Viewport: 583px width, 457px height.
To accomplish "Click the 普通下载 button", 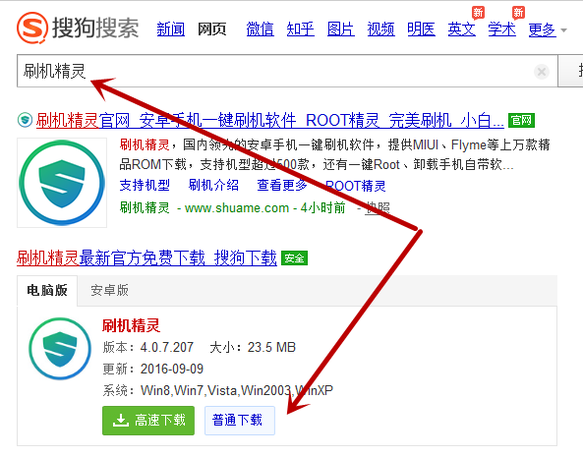I will tap(239, 421).
